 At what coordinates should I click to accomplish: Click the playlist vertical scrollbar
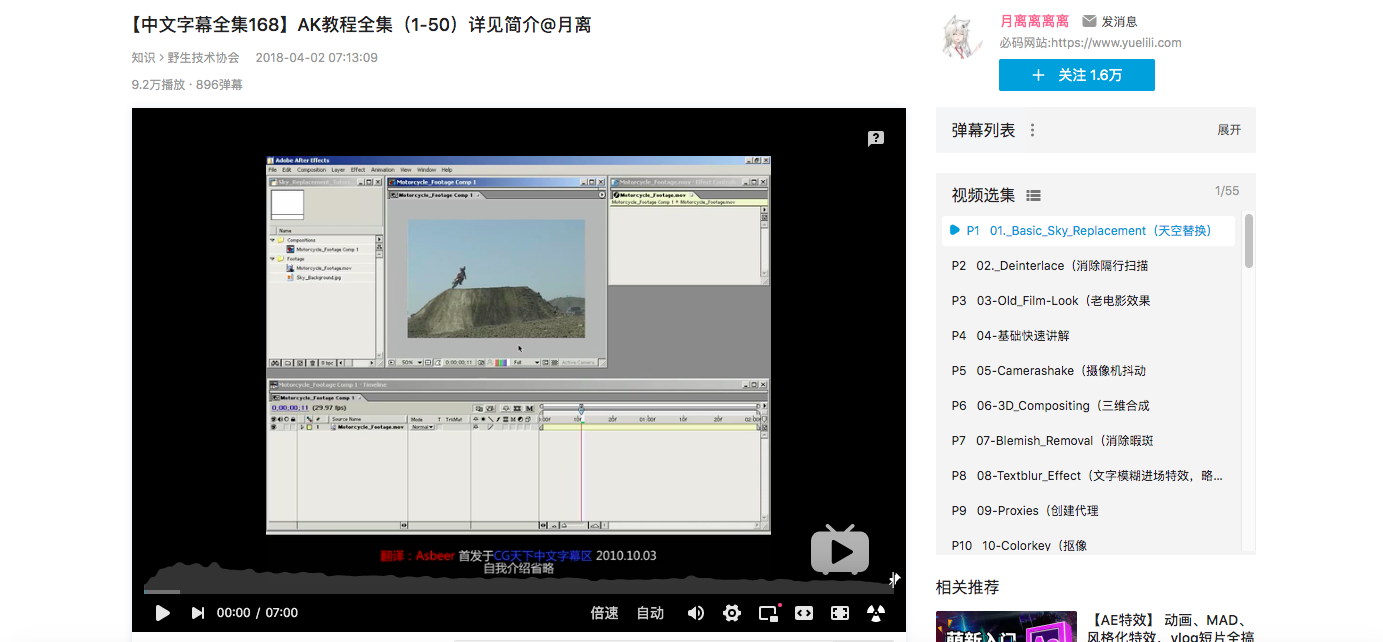(1249, 240)
